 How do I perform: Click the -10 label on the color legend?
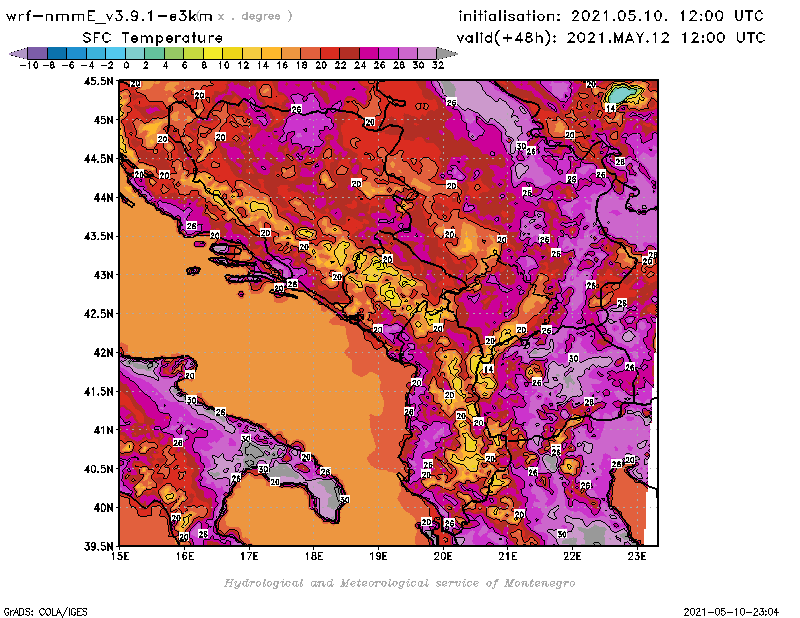coord(29,65)
